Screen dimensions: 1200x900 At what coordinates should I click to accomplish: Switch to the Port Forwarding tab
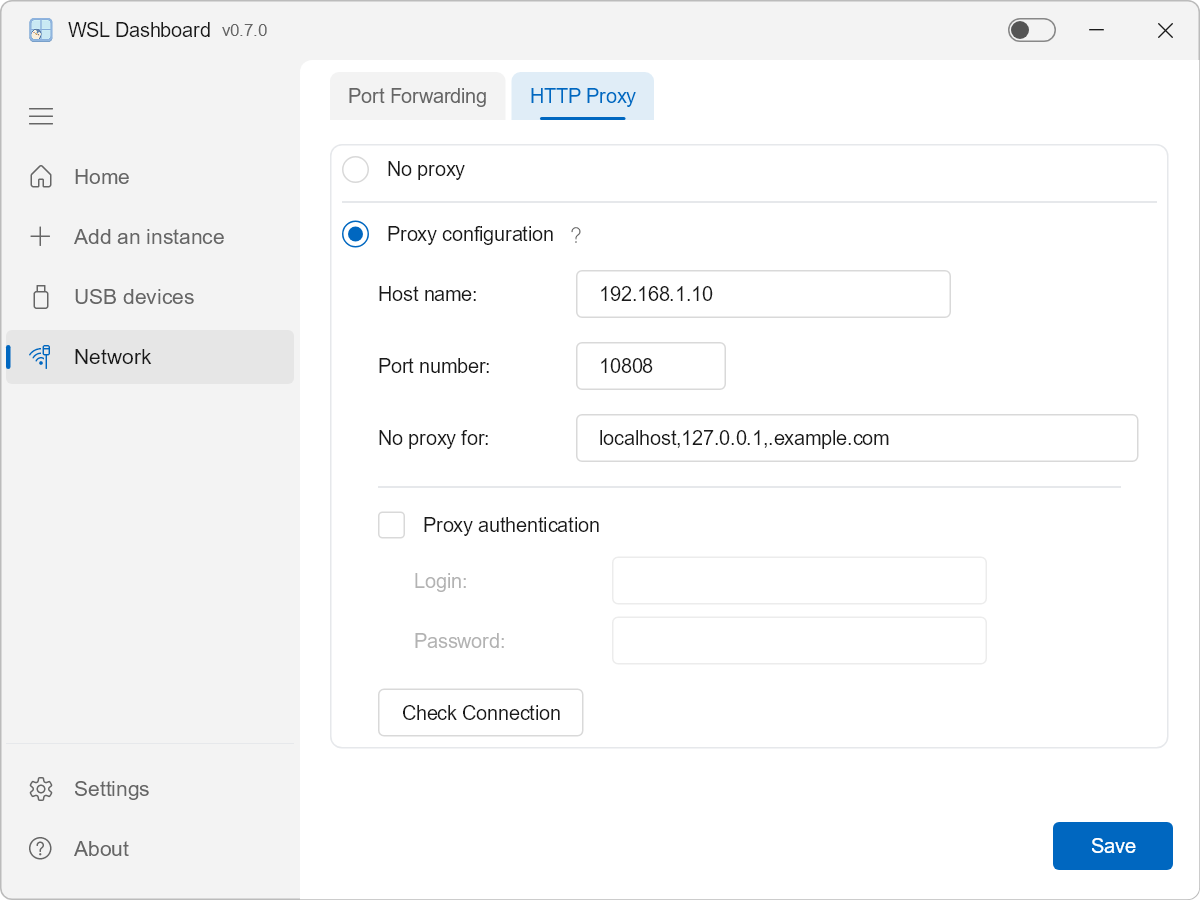417,96
